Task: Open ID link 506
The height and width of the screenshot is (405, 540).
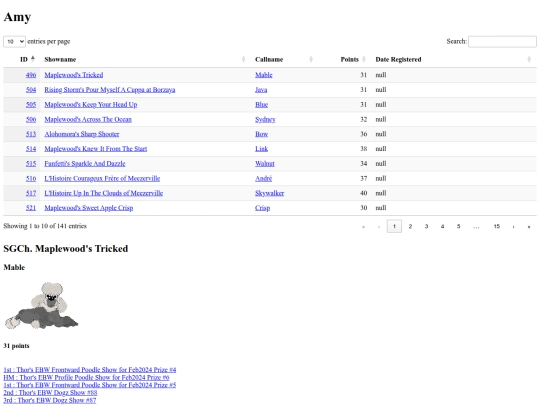Action: pyautogui.click(x=31, y=120)
